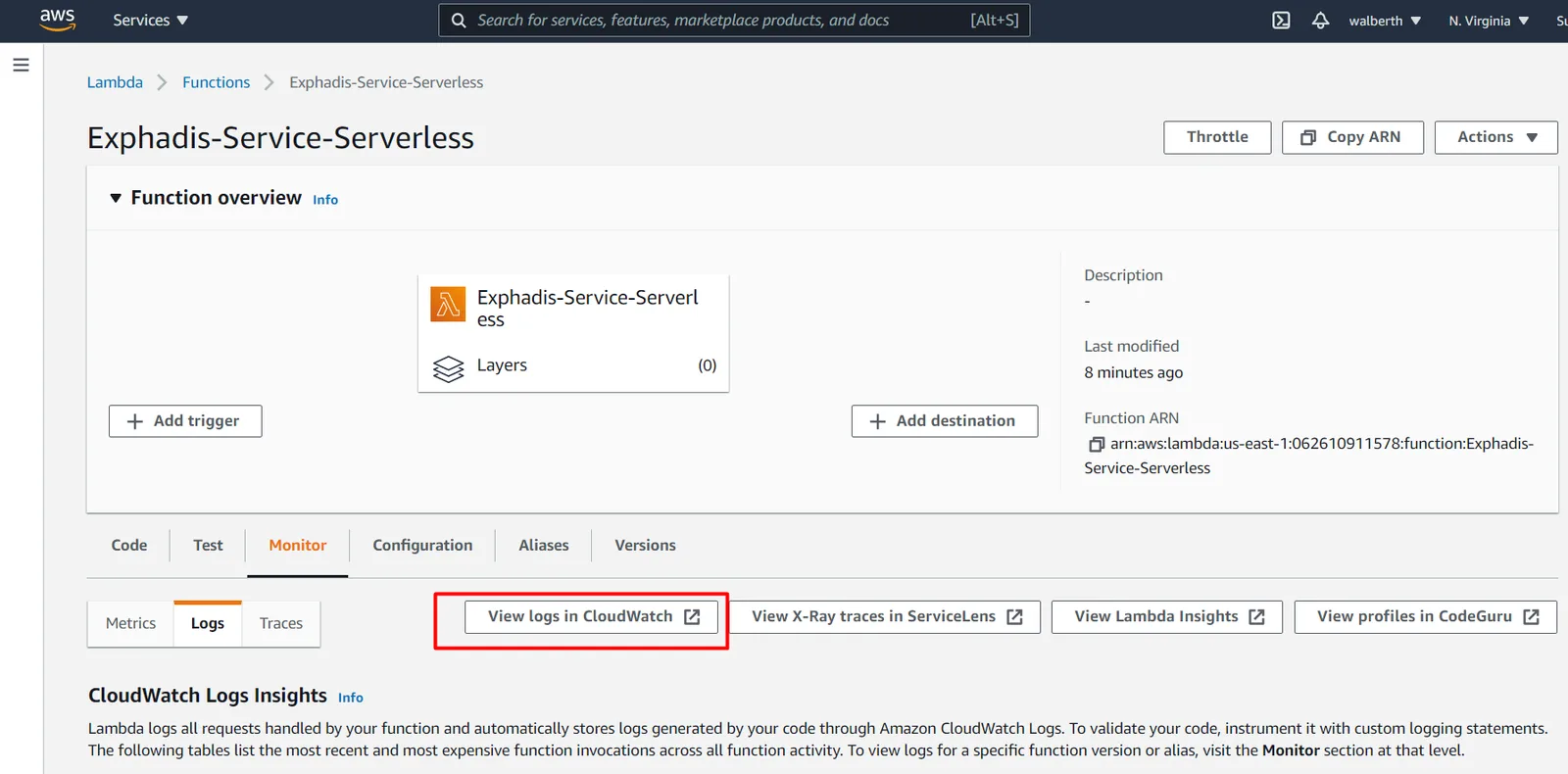Click the Exphadis-Service-Serverless breadcrumb text
The width and height of the screenshot is (1568, 774).
tap(386, 82)
